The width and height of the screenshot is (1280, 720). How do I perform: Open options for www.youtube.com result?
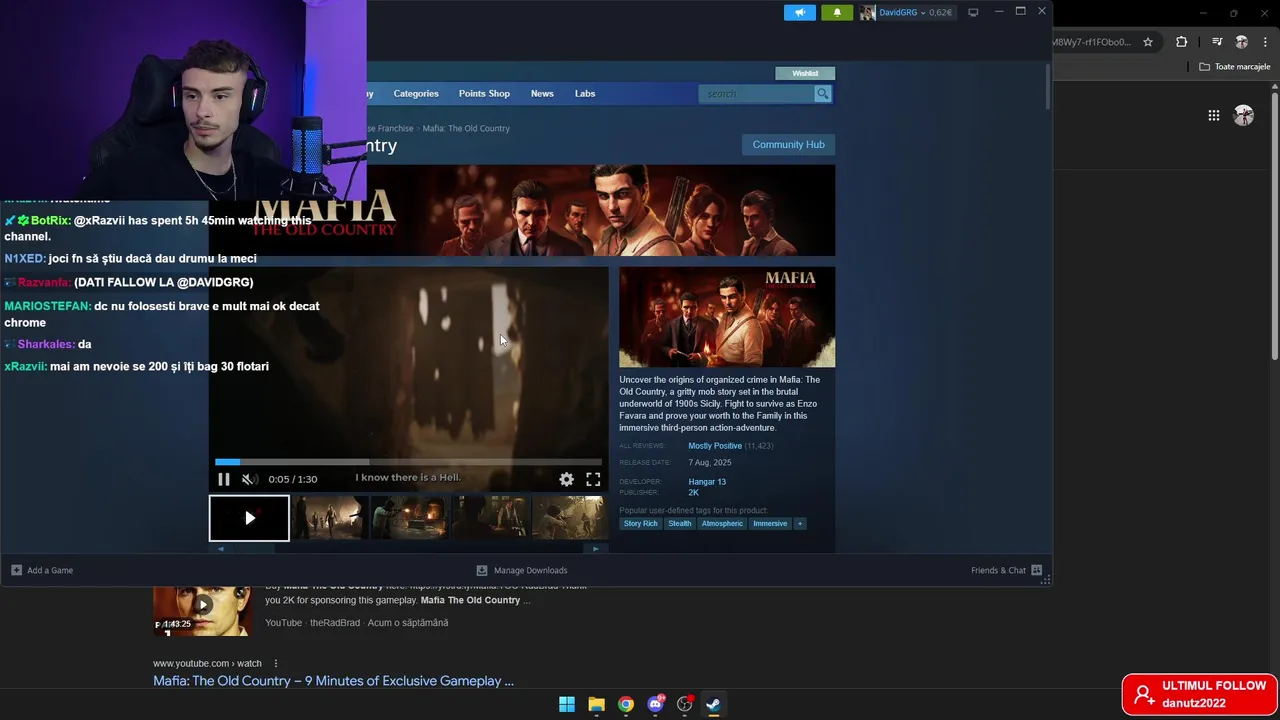click(x=276, y=663)
